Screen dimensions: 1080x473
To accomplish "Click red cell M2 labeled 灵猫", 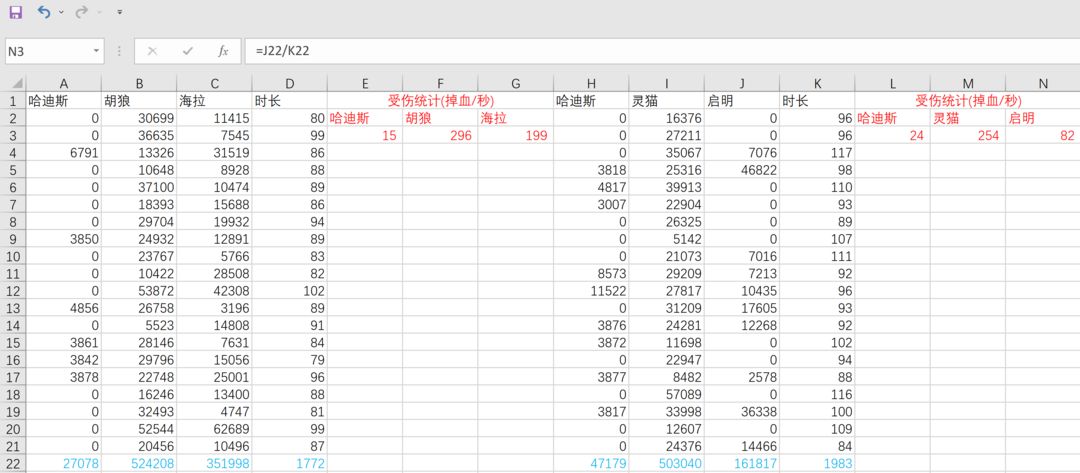I will pyautogui.click(x=968, y=118).
